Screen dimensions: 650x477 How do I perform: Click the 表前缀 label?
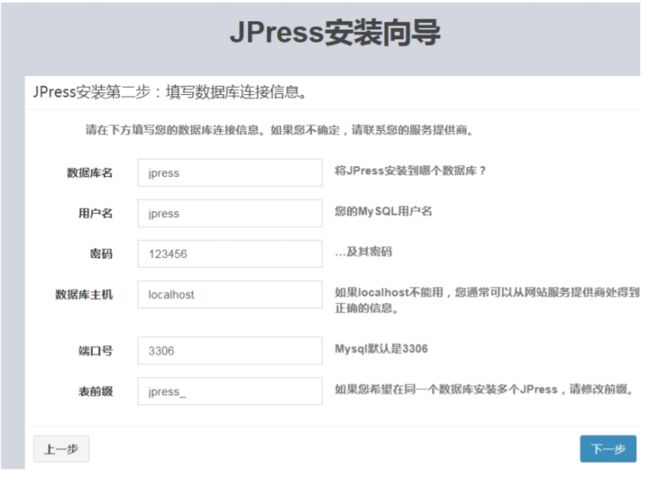click(x=95, y=391)
